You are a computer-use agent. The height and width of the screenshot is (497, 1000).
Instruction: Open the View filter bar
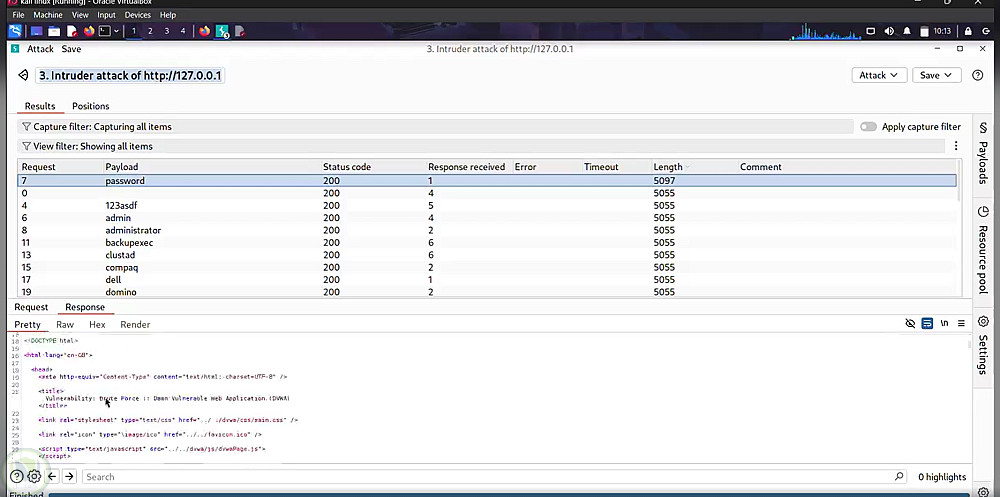(482, 146)
